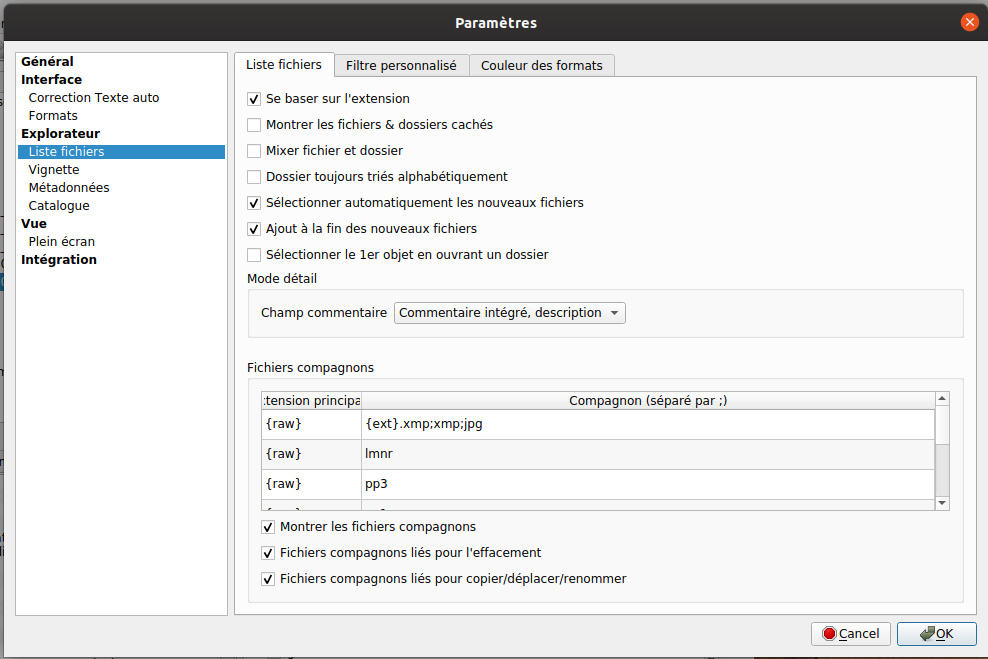The height and width of the screenshot is (659, 988).
Task: Switch to 'Filtre personnalisé' tab
Action: click(401, 66)
